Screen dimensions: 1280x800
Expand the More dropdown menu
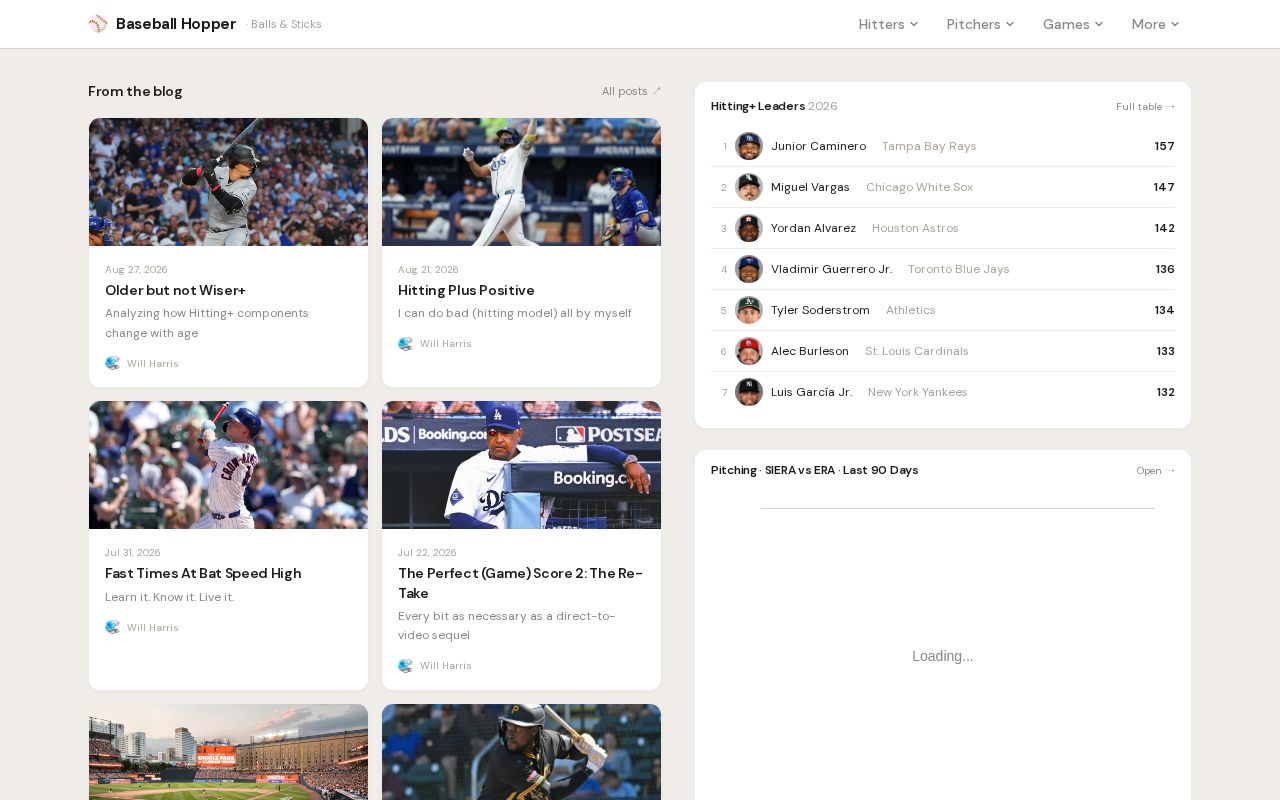tap(1155, 24)
